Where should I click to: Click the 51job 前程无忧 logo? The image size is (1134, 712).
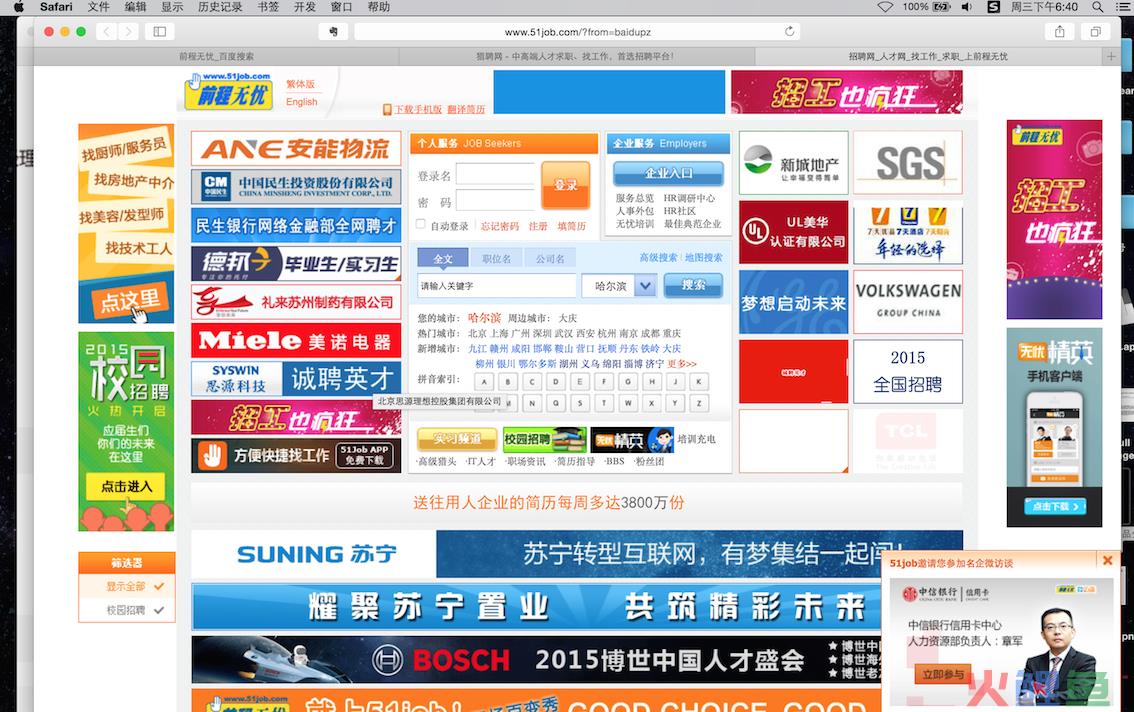tap(229, 90)
